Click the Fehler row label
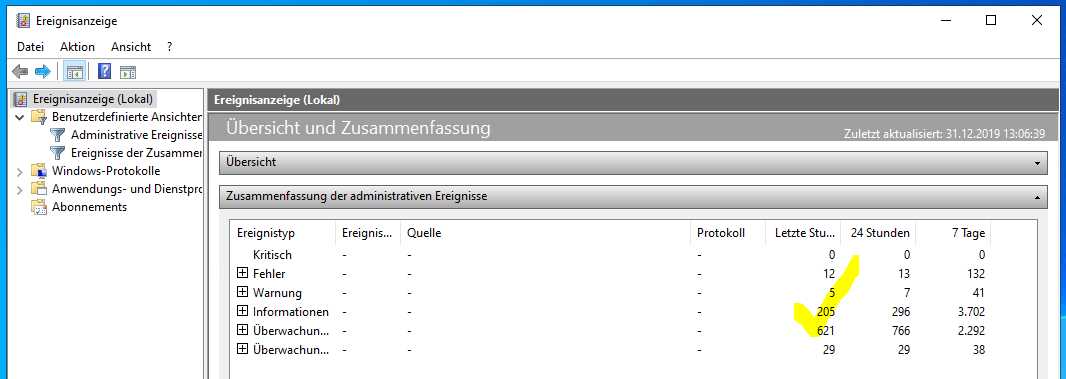 point(269,274)
